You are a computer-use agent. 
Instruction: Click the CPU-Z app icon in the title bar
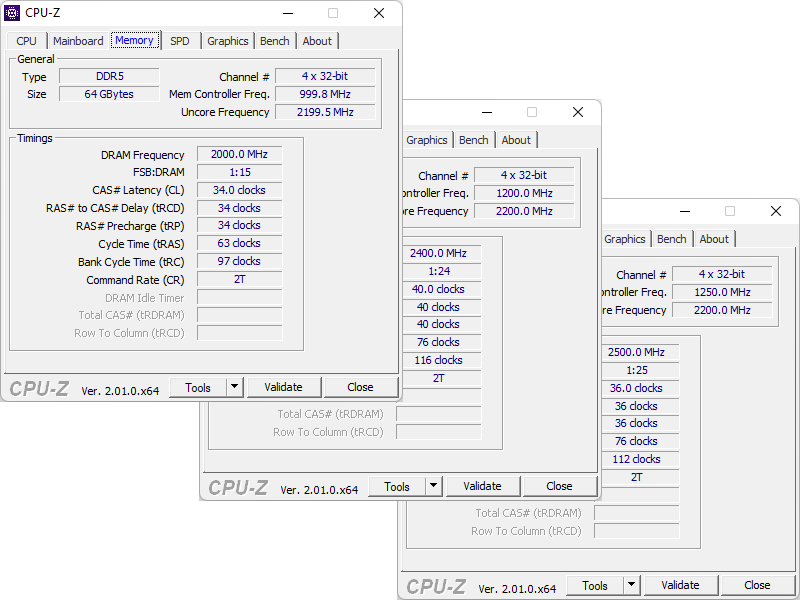pyautogui.click(x=13, y=13)
